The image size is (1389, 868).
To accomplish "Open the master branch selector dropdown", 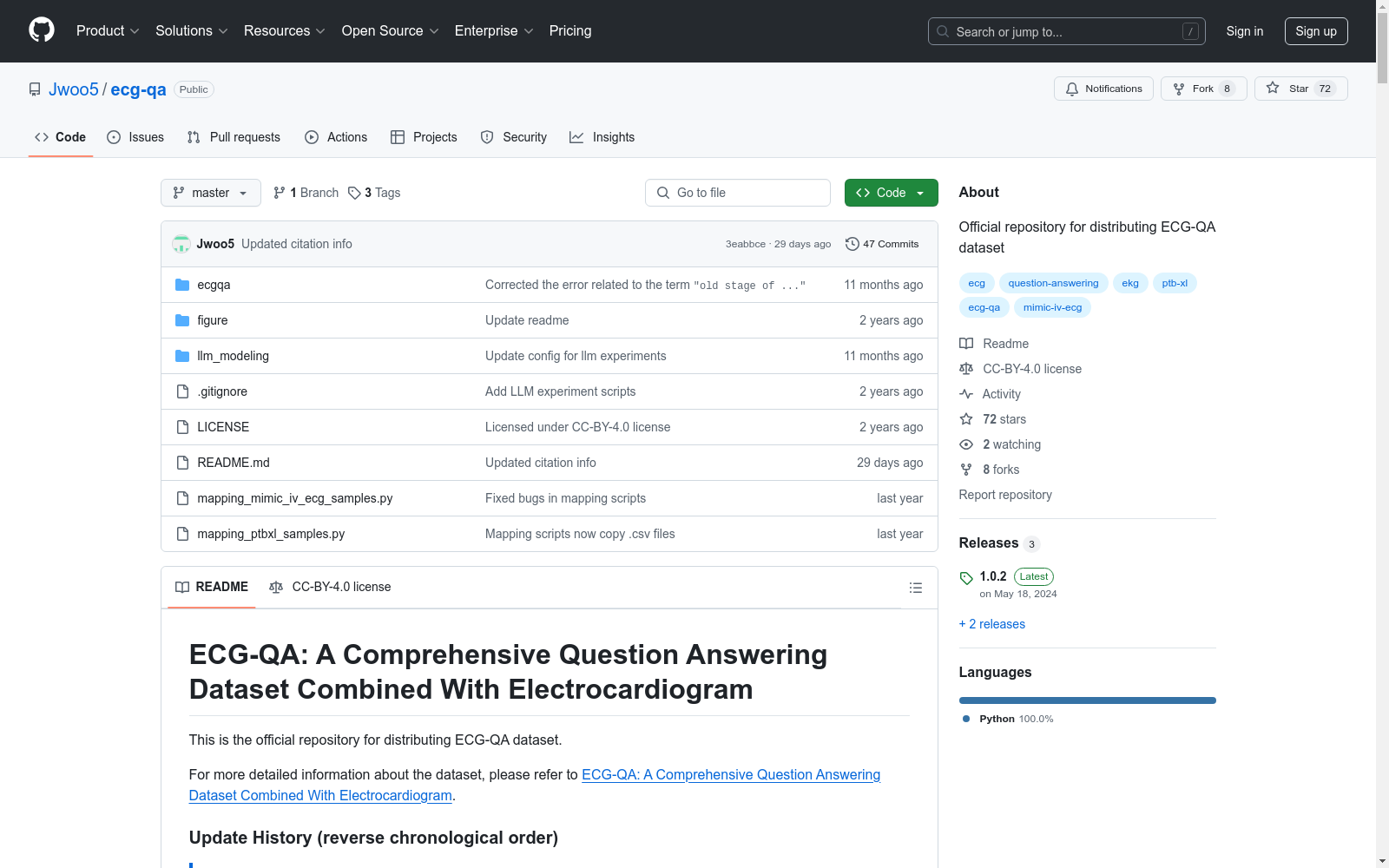I will (211, 193).
